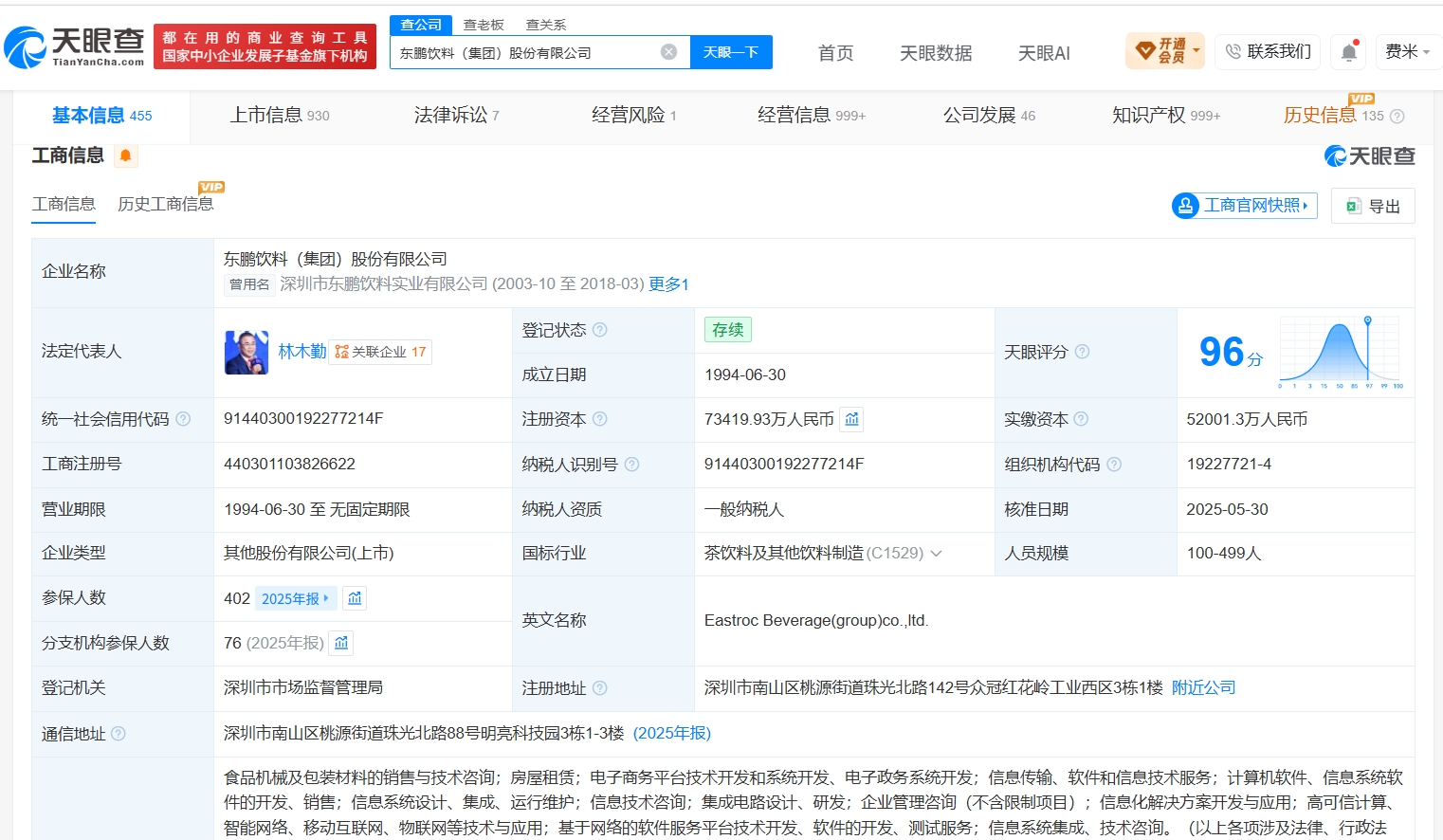Open the chart icon in the 参保人数 row
The height and width of the screenshot is (840, 1443).
(355, 598)
